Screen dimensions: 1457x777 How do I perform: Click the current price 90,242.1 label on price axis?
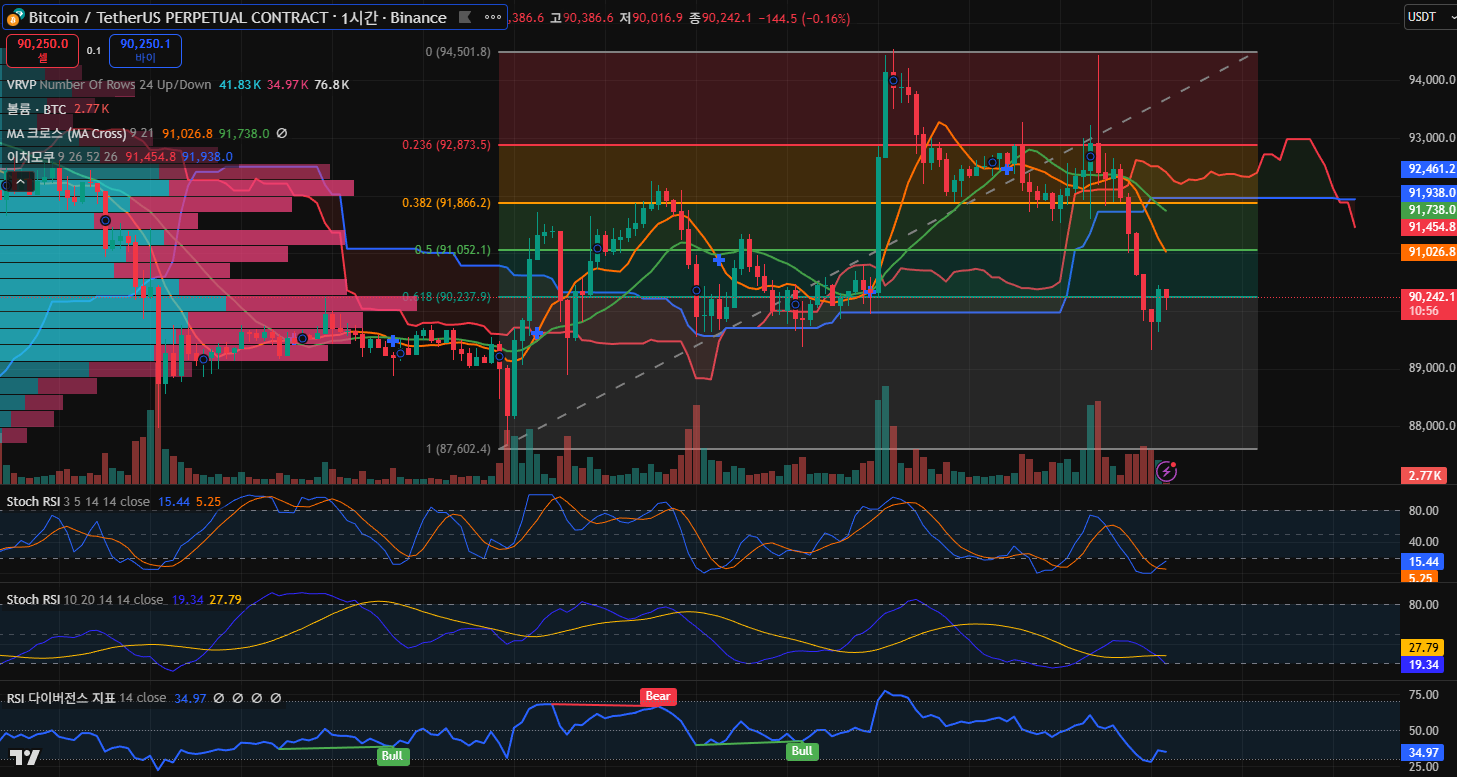click(1431, 297)
